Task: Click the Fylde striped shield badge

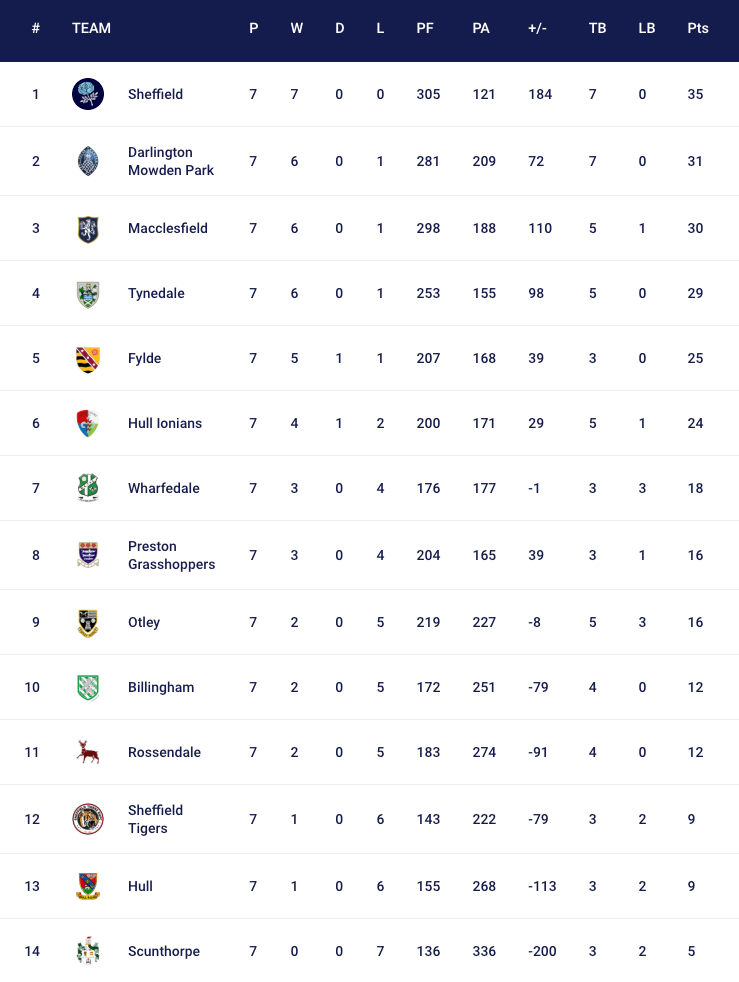Action: pos(88,358)
